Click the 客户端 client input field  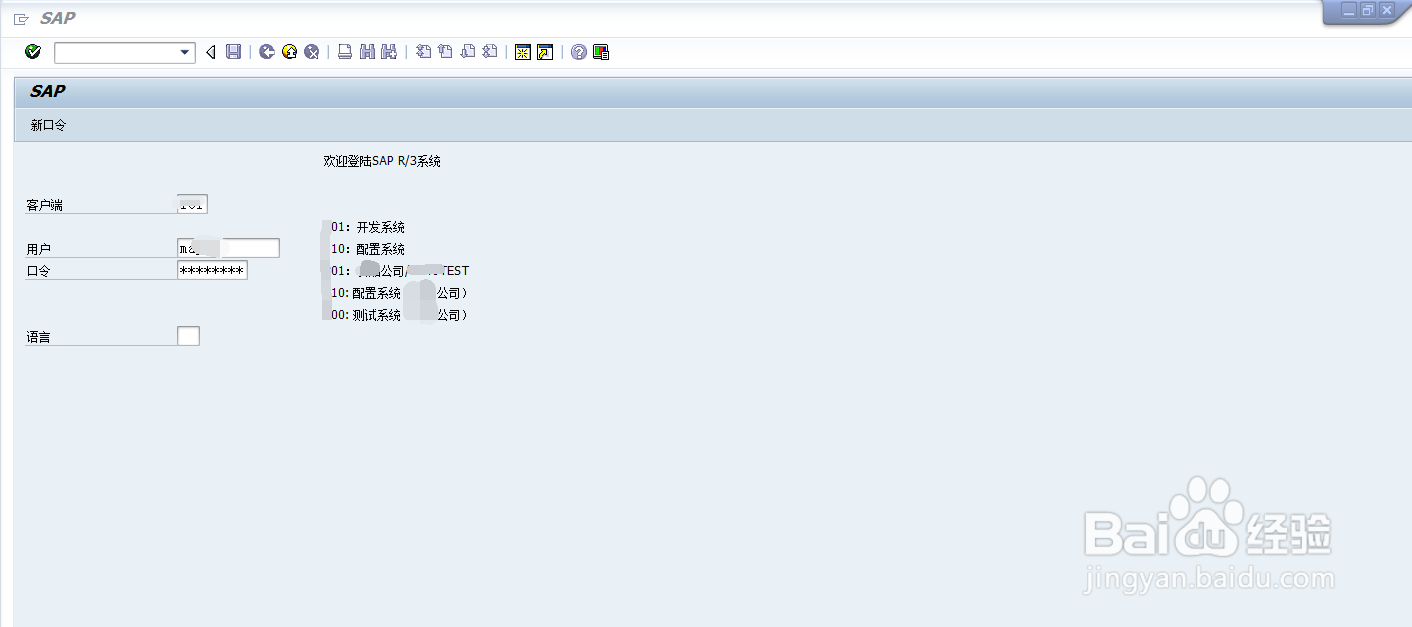tap(192, 205)
